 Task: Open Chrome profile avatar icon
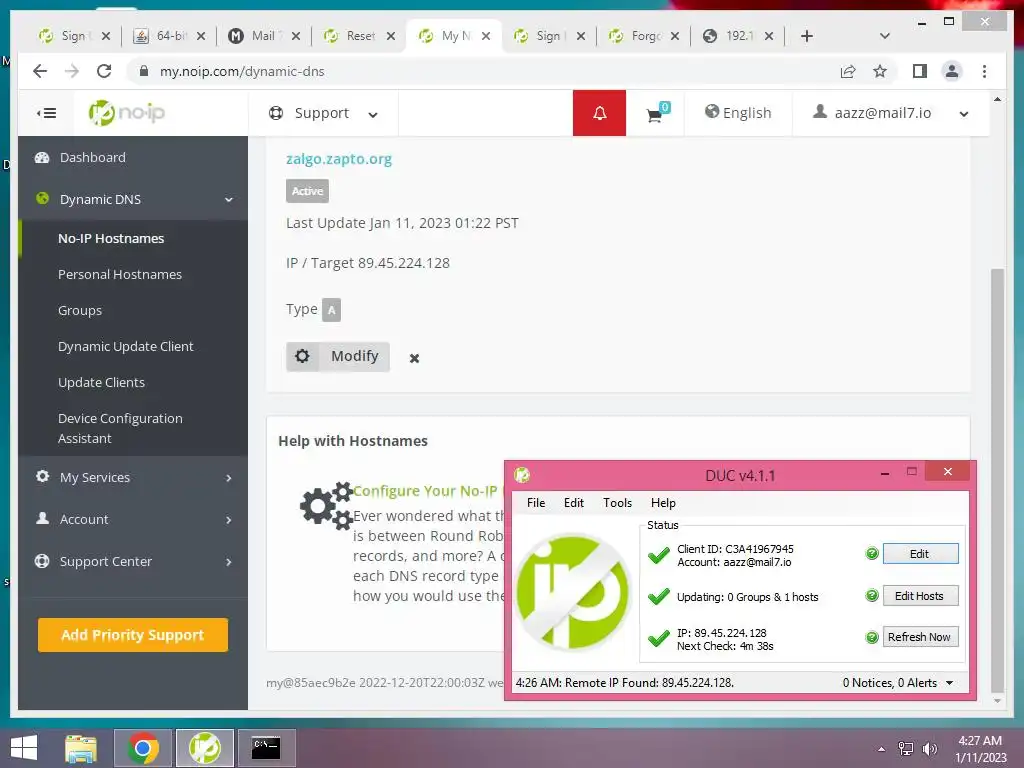pyautogui.click(x=952, y=71)
